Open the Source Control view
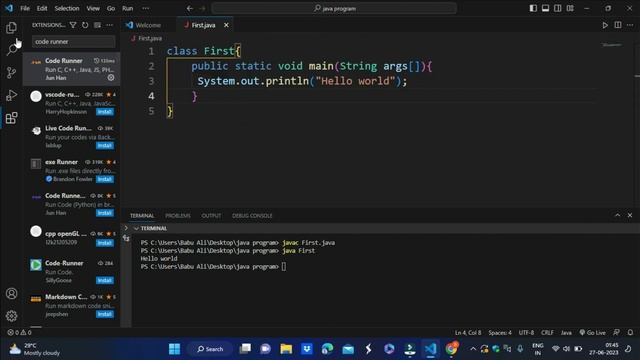 coord(11,73)
